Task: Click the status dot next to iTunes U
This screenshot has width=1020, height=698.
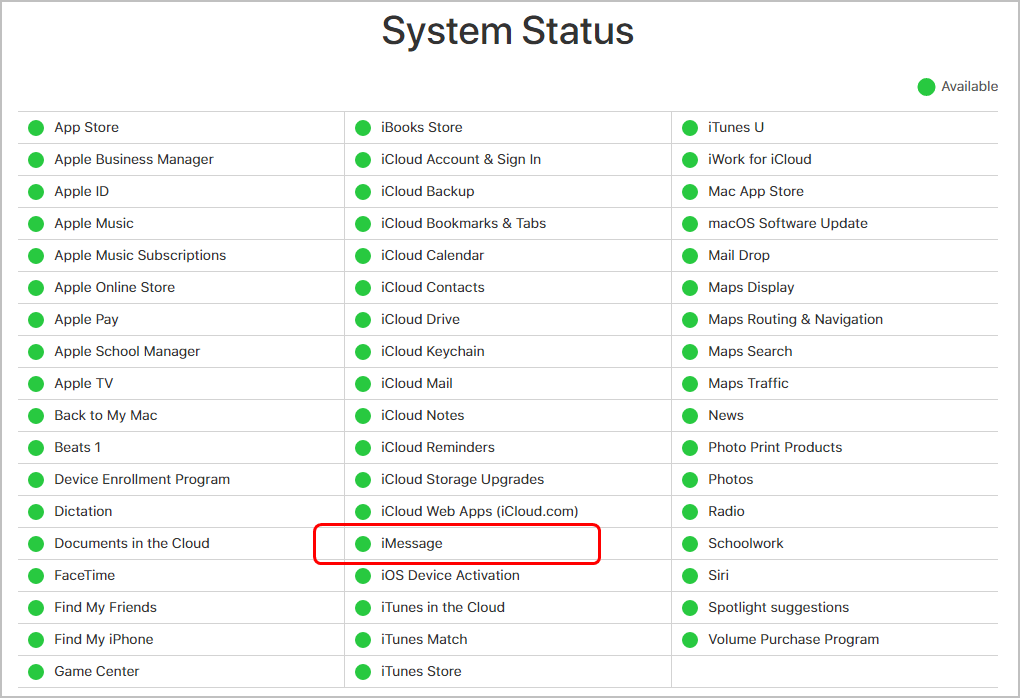Action: (x=690, y=128)
